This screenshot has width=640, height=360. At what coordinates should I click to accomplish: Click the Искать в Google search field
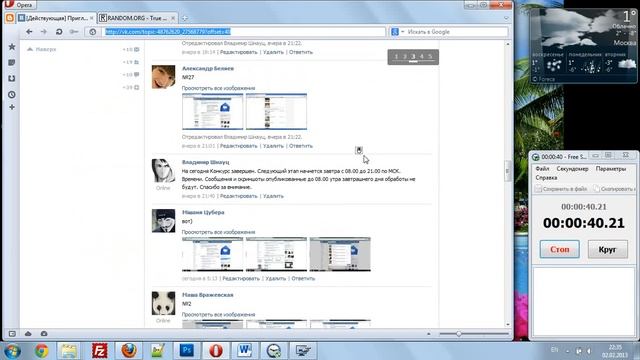pyautogui.click(x=456, y=31)
